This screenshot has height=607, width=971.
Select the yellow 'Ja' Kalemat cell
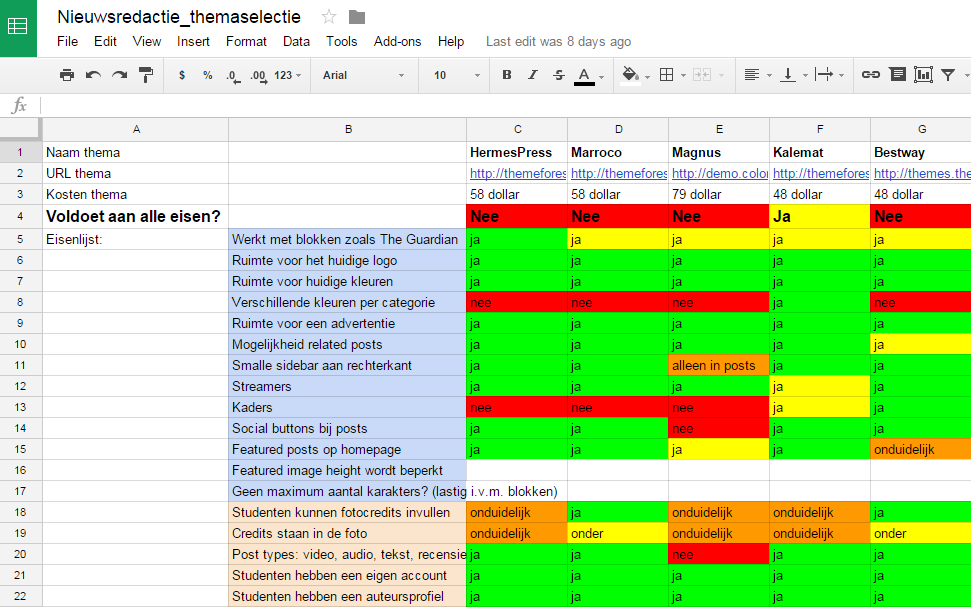pos(820,217)
